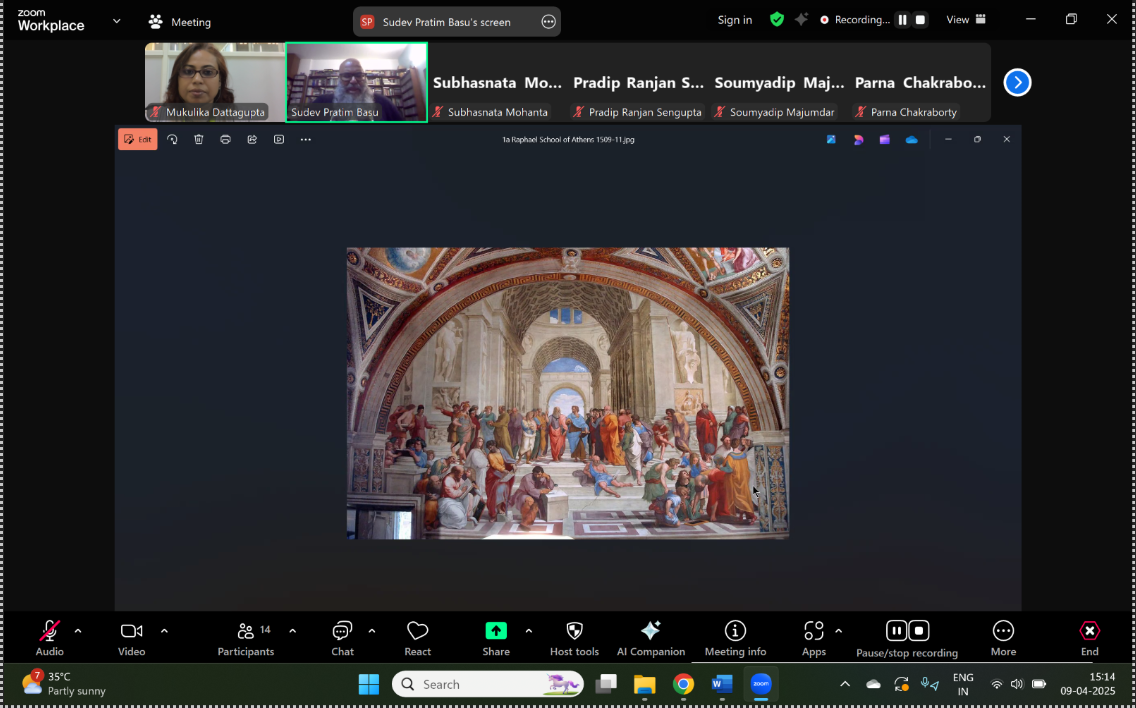Click the purple Clipchamp icon in Photos header

[x=885, y=139]
